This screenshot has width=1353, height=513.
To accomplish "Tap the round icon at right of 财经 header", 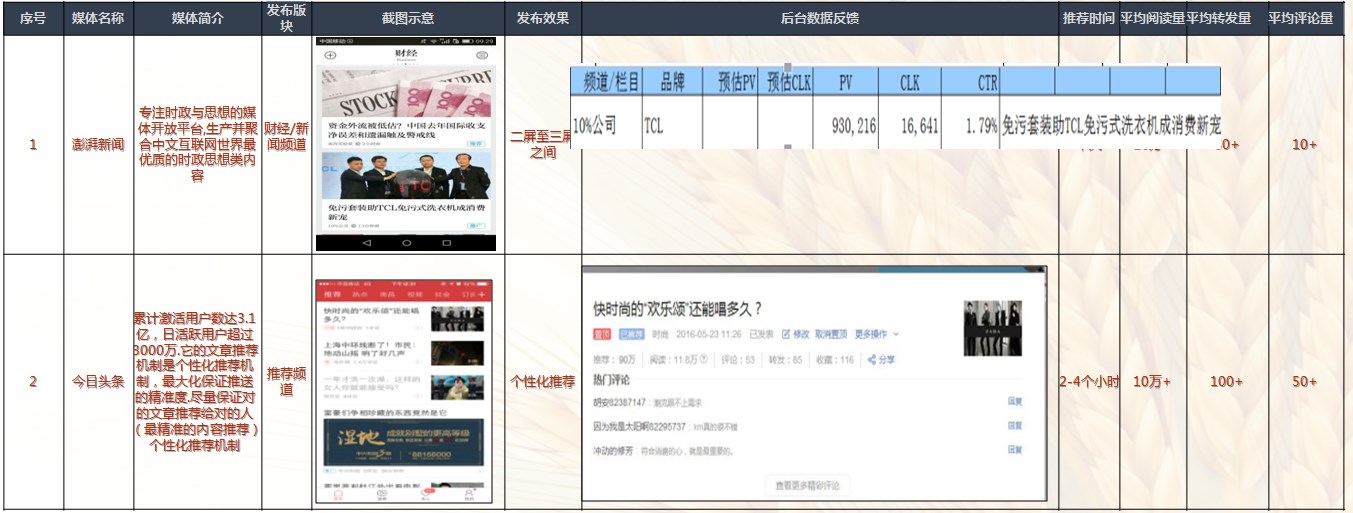I will point(482,55).
